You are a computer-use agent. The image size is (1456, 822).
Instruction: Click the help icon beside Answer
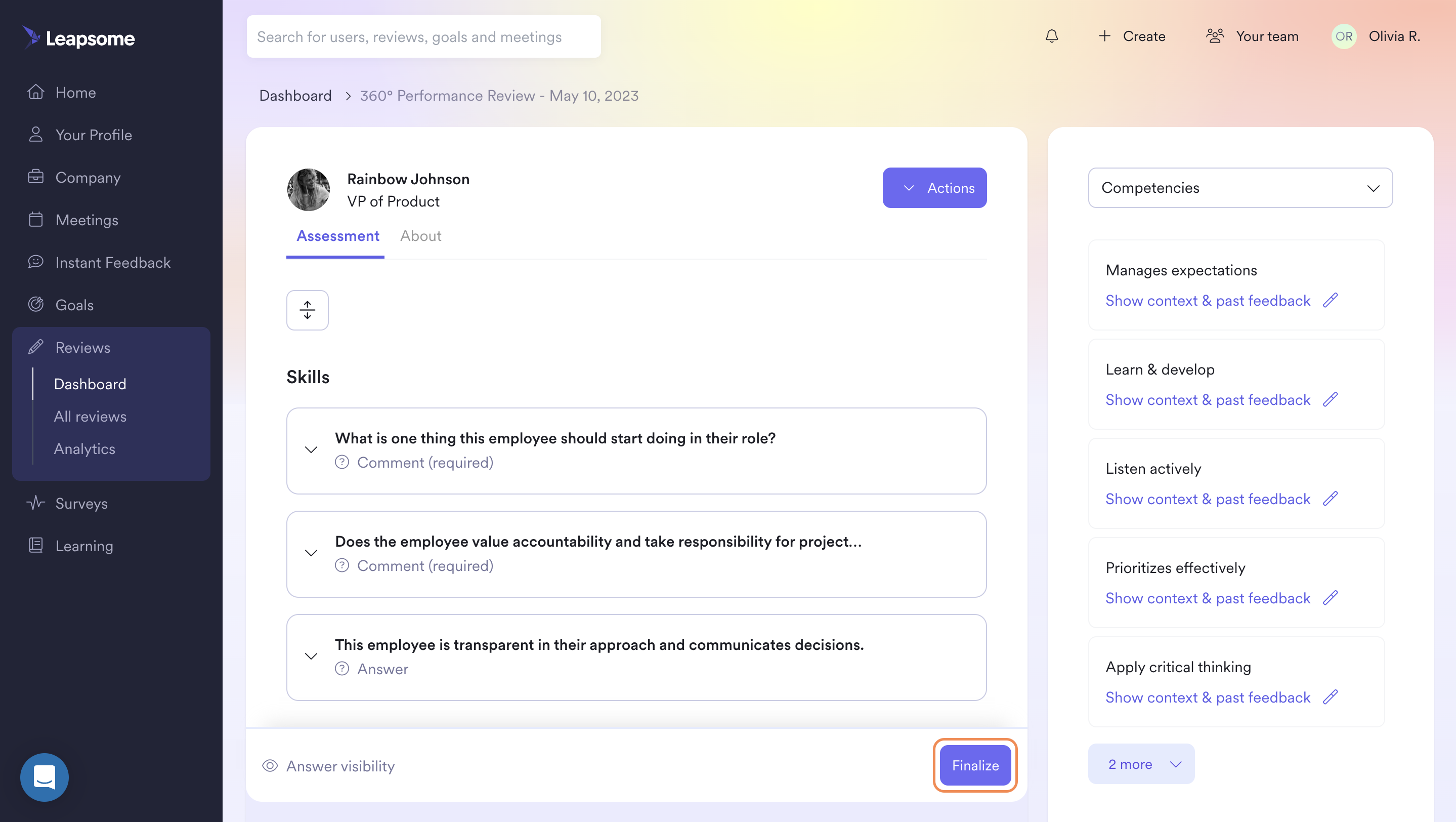[341, 669]
